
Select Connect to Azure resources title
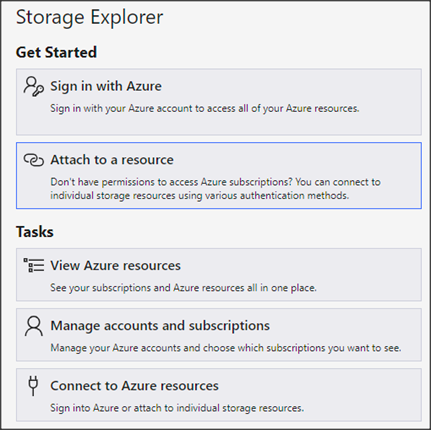point(134,386)
